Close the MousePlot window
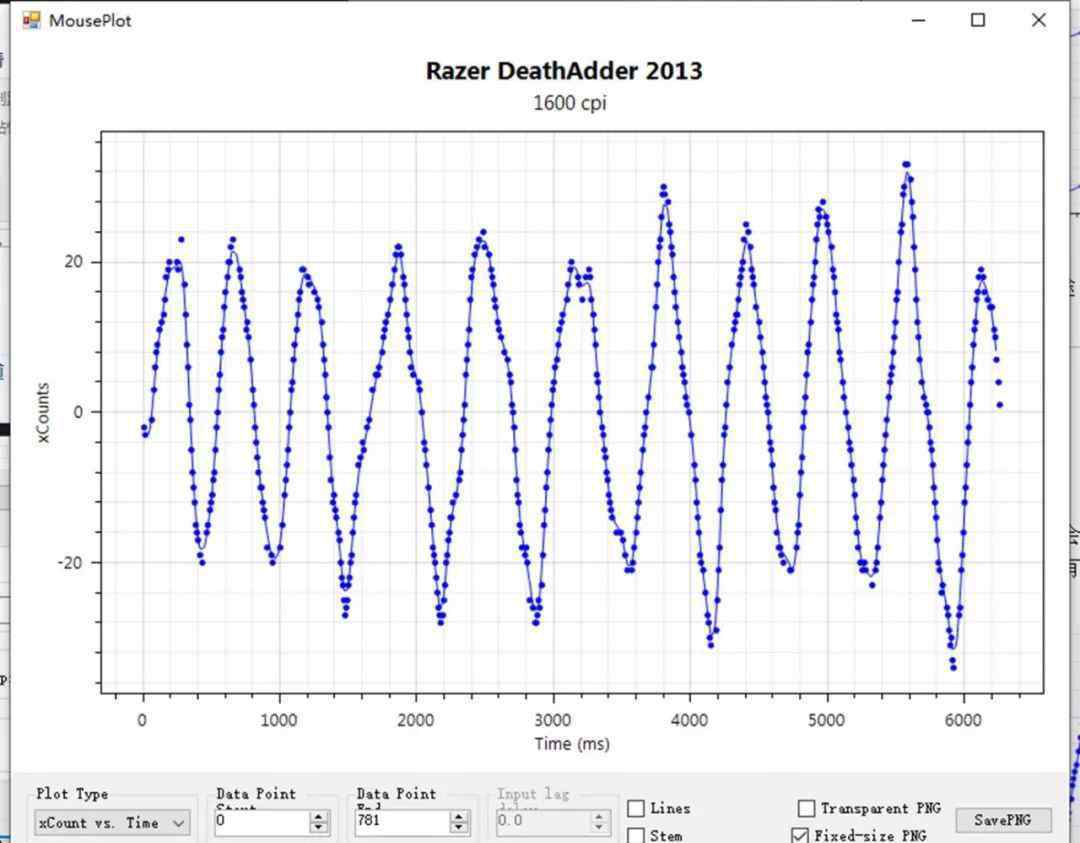Screen dimensions: 1080x843 tap(1039, 20)
